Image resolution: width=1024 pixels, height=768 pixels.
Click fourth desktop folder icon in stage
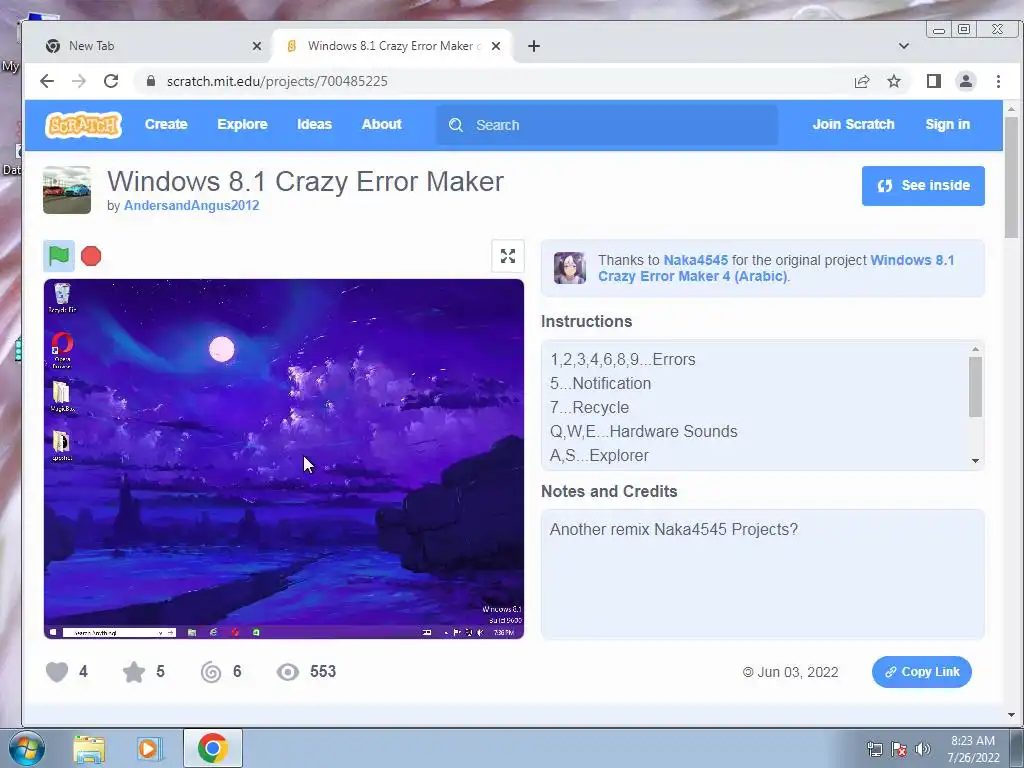pos(61,445)
